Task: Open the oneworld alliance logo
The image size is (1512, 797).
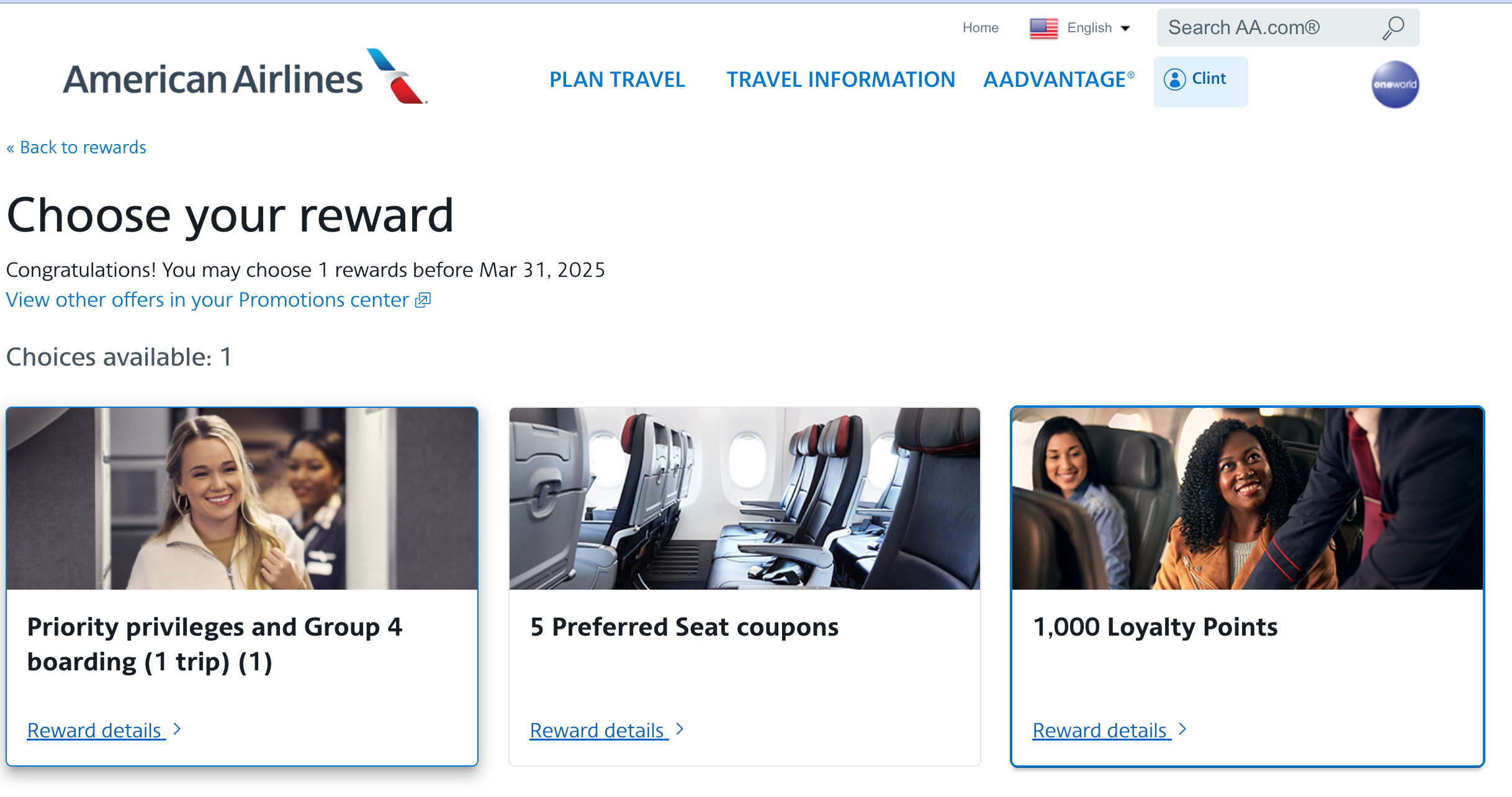Action: (x=1395, y=84)
